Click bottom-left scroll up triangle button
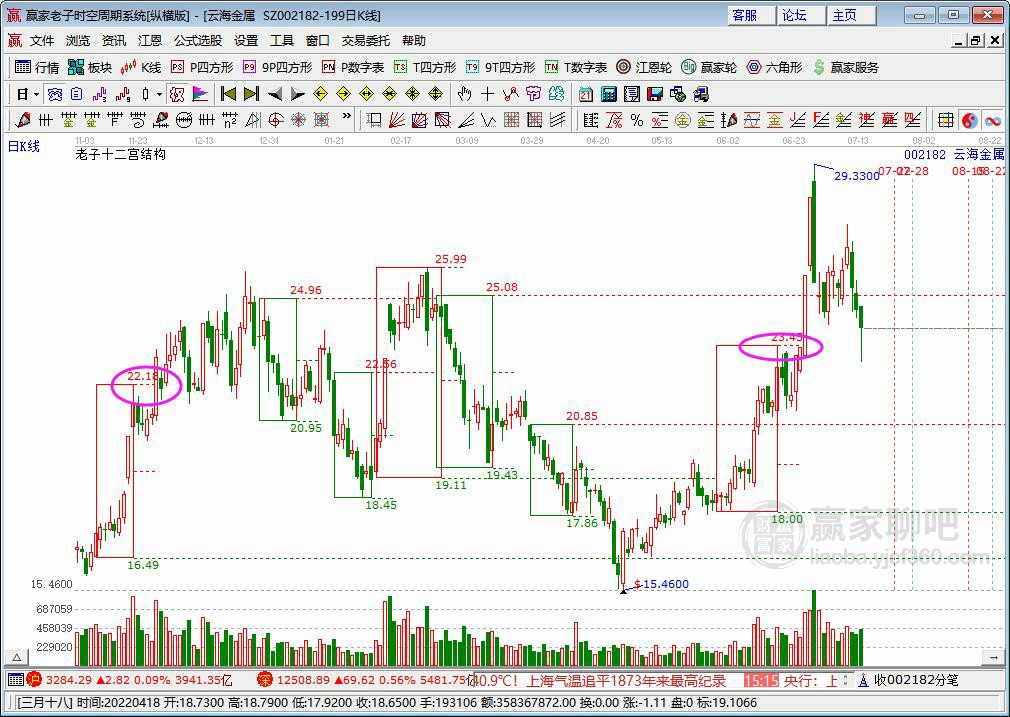 (x=17, y=658)
